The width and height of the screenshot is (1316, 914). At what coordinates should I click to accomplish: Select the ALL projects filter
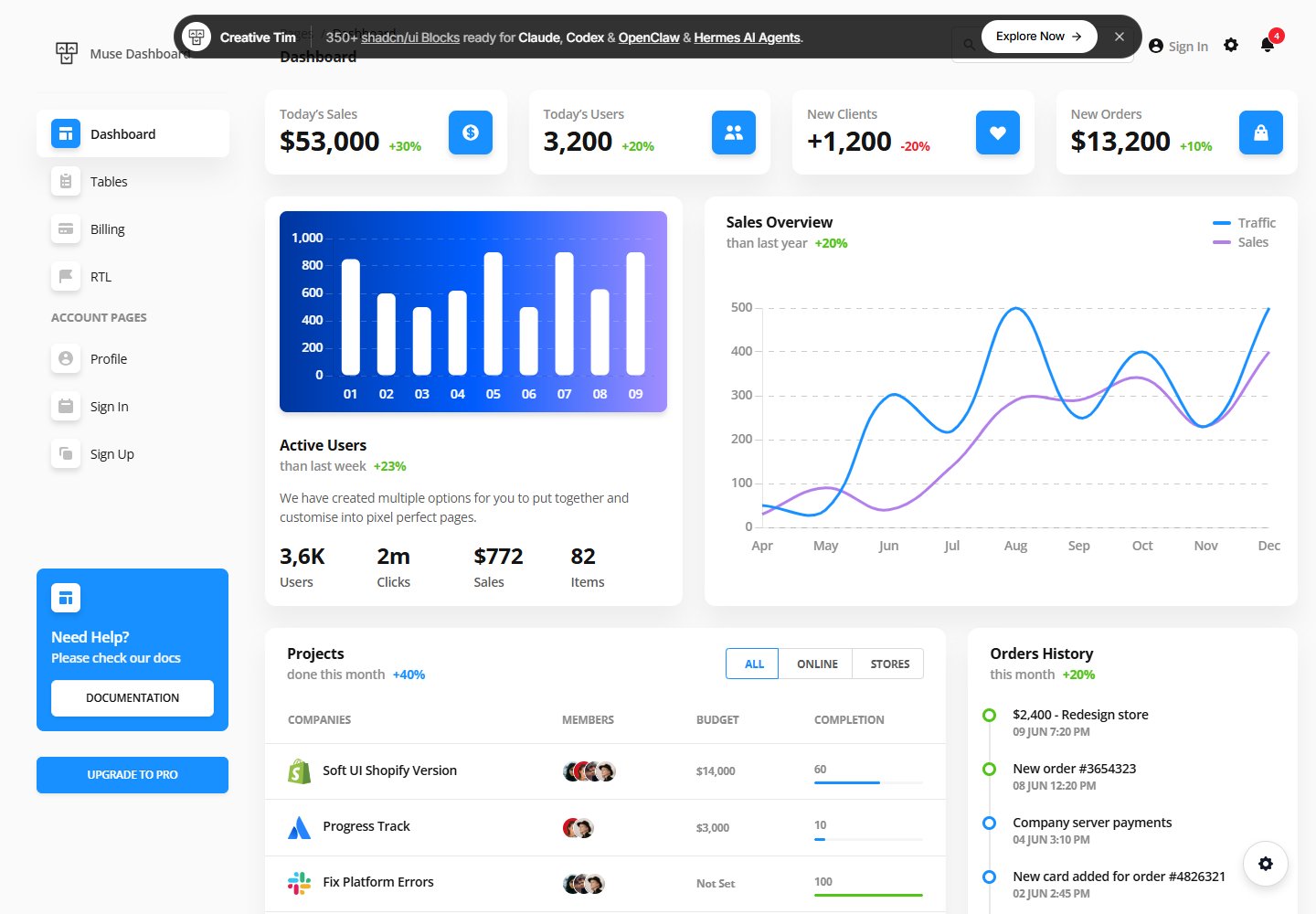[x=754, y=664]
